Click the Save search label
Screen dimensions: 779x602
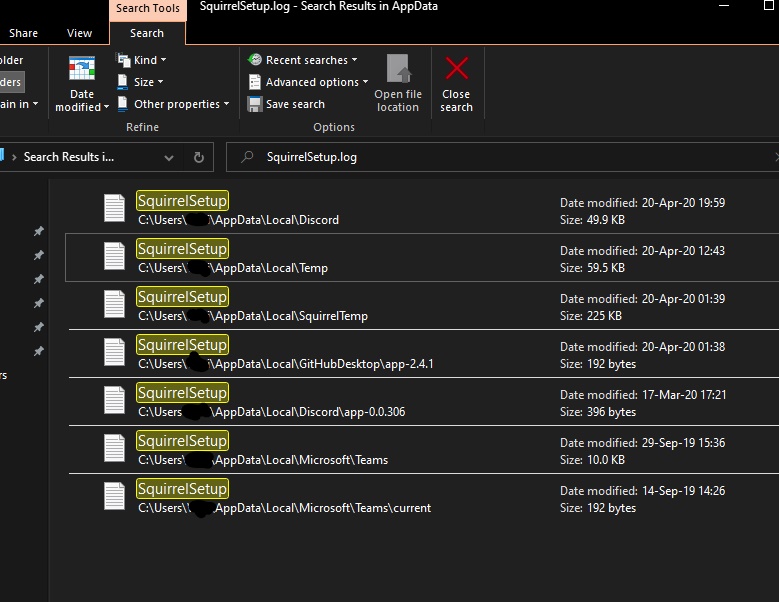coord(295,104)
